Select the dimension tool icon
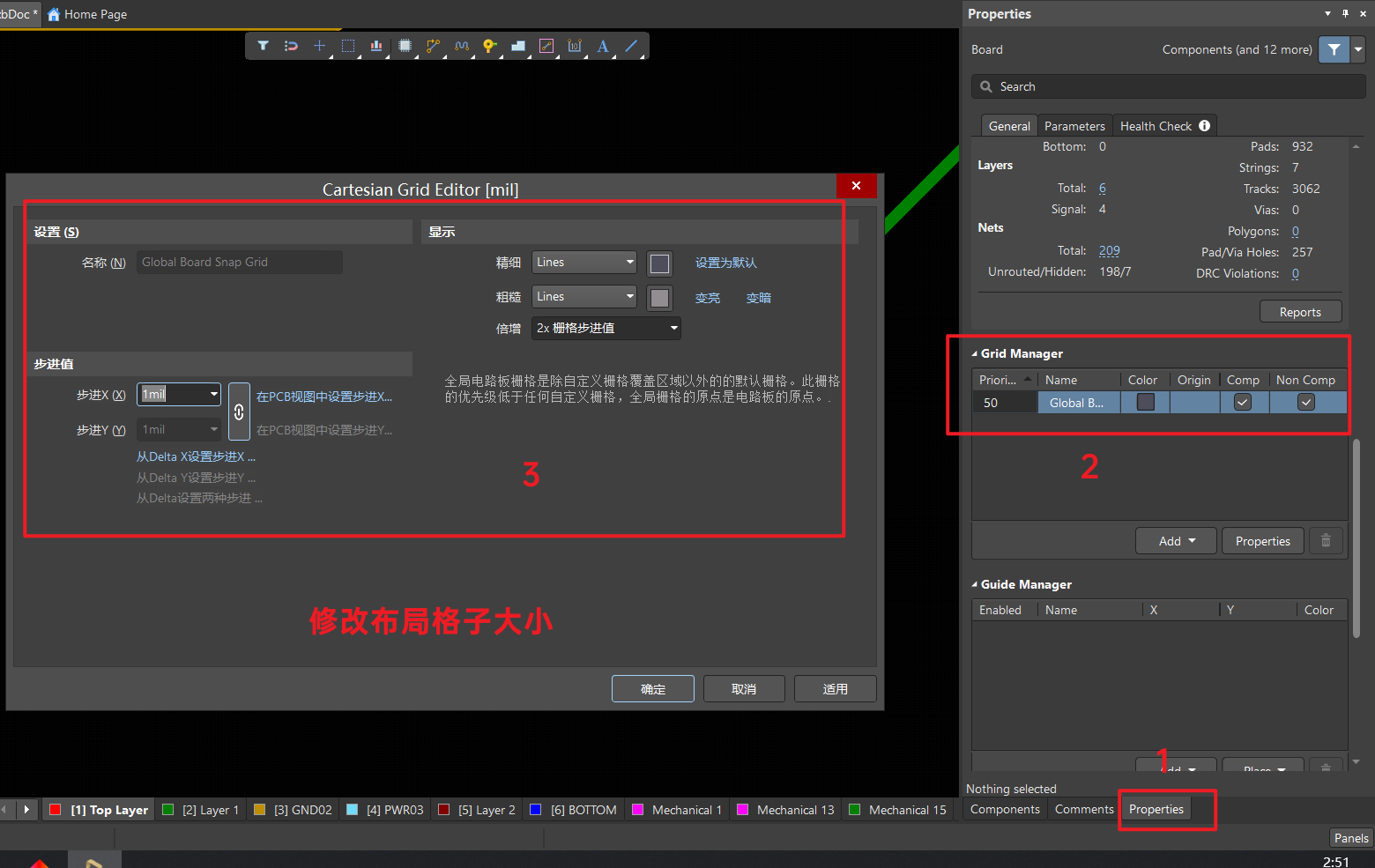1375x868 pixels. (x=575, y=46)
